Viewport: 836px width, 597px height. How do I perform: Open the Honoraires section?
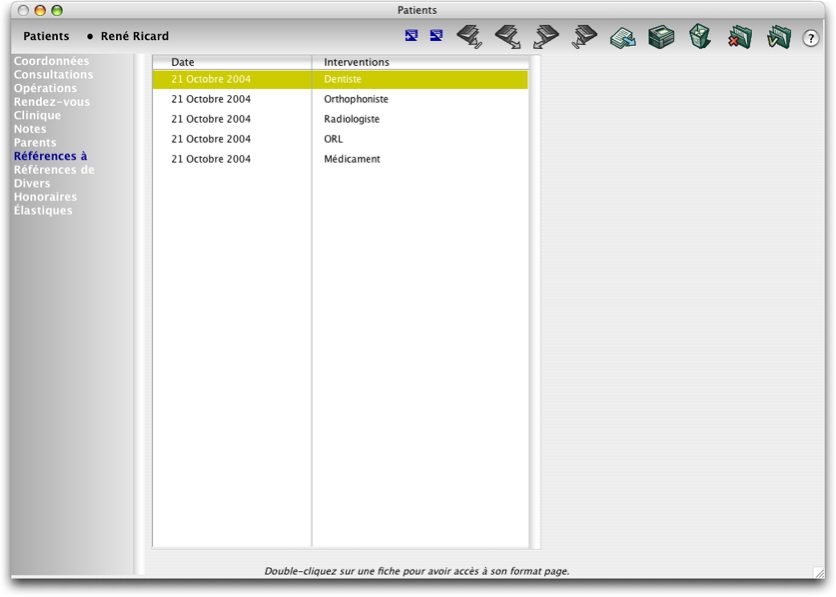point(45,197)
